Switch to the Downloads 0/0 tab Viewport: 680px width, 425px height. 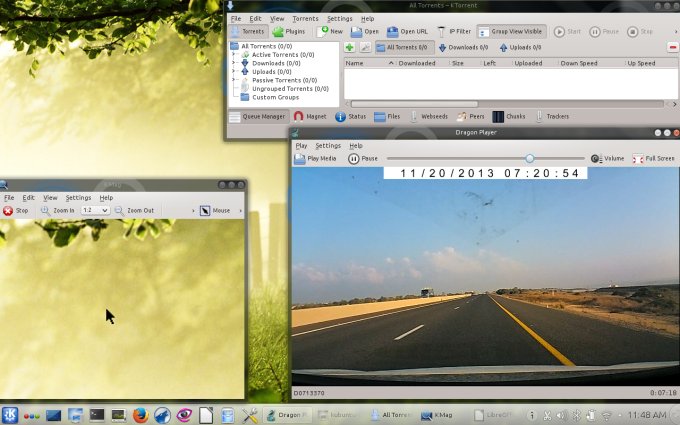tap(463, 47)
